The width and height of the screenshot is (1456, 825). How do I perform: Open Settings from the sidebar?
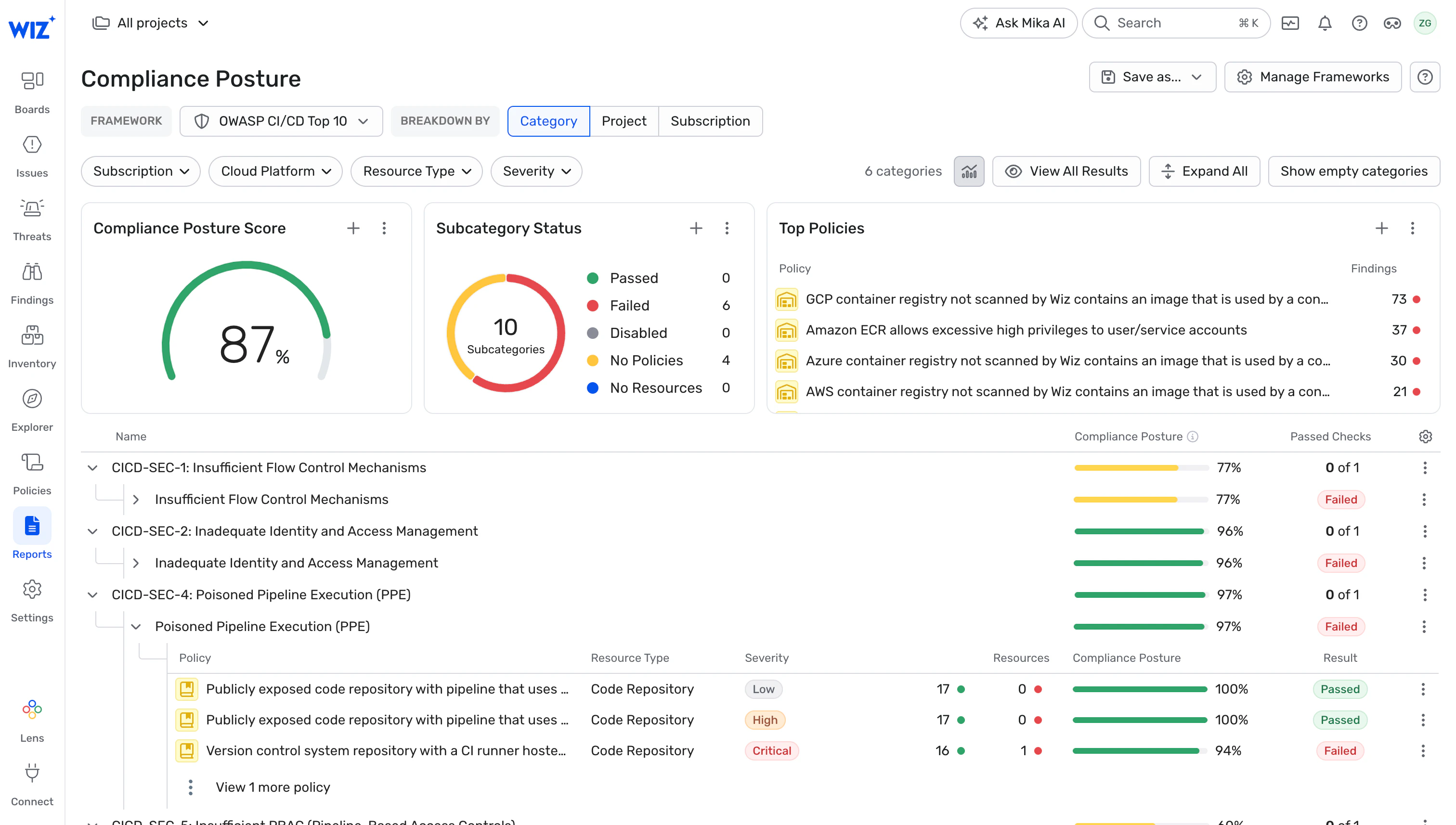point(32,600)
